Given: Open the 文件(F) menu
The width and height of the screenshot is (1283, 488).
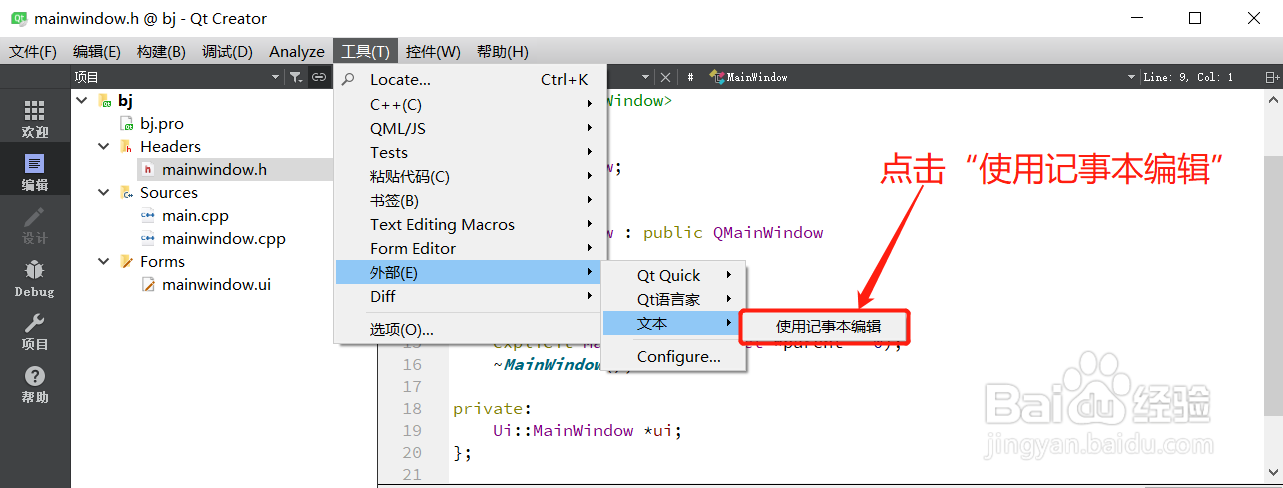Looking at the screenshot, I should pos(33,51).
